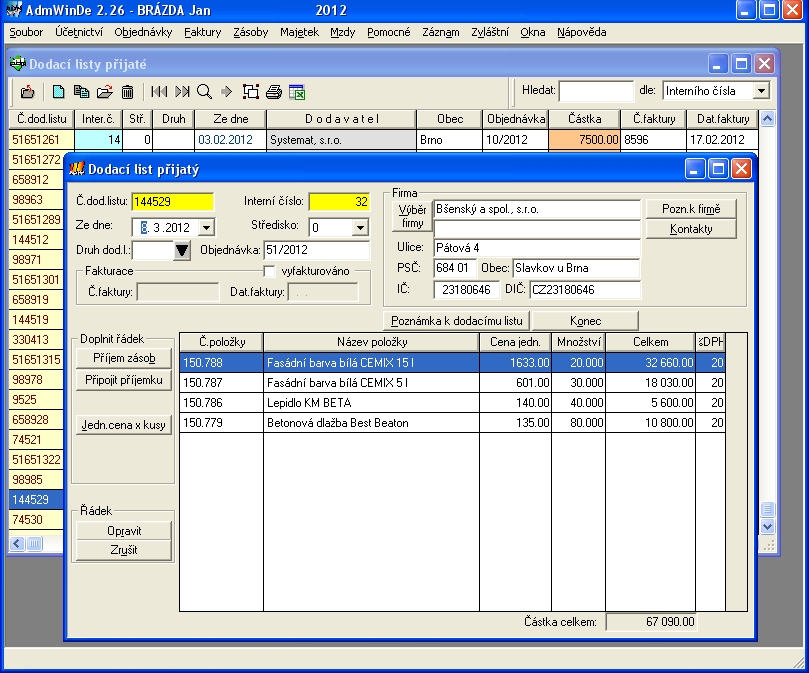Viewport: 809px width, 673px height.
Task: Open the Pomocné menu
Action: pyautogui.click(x=389, y=32)
